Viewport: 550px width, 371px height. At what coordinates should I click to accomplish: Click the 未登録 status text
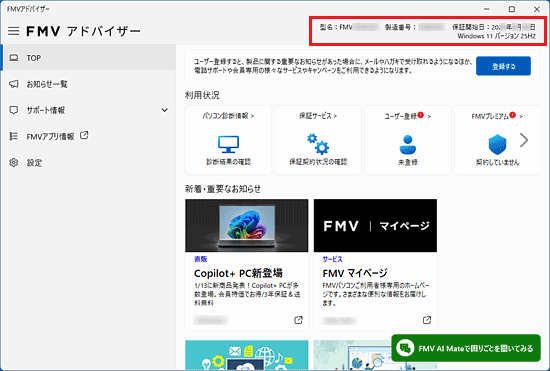pyautogui.click(x=408, y=162)
